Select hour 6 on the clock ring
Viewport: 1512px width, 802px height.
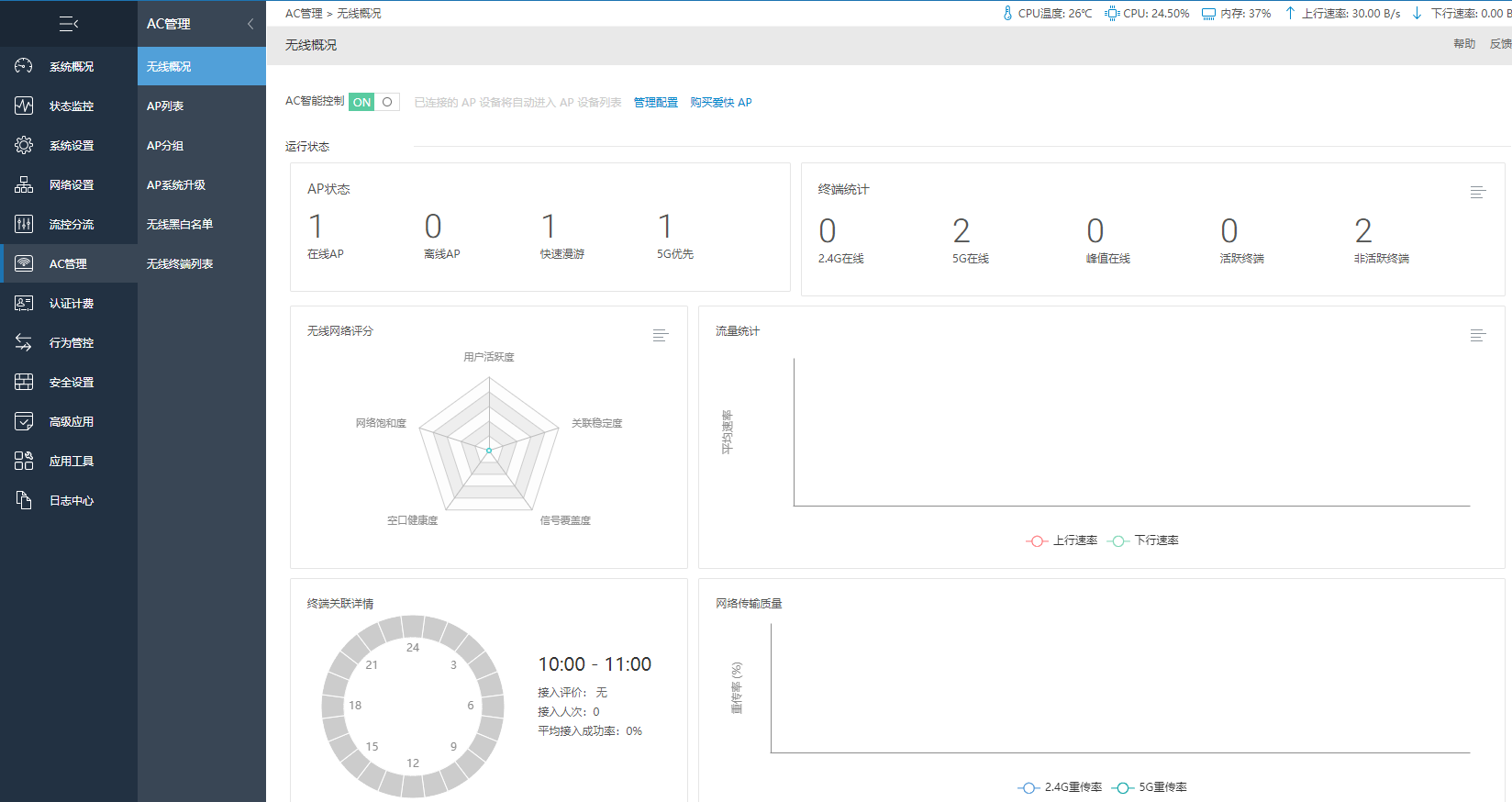click(x=471, y=706)
